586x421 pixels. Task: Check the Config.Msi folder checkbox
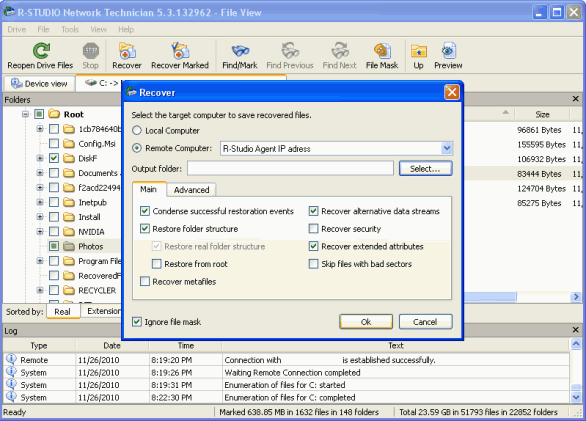[x=54, y=143]
